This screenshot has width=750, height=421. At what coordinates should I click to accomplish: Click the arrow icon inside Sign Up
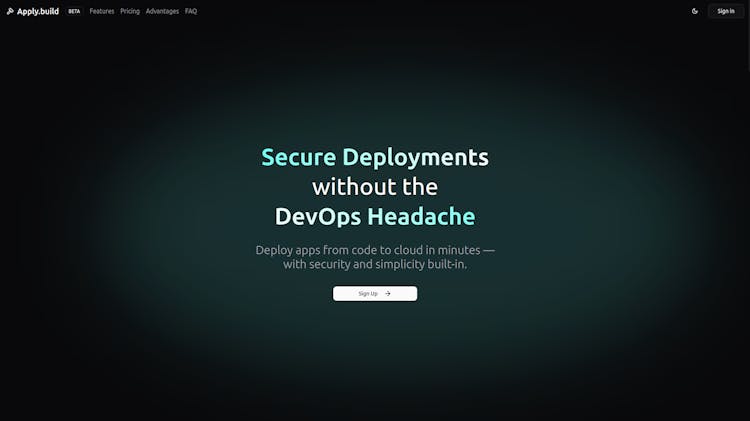pyautogui.click(x=387, y=294)
